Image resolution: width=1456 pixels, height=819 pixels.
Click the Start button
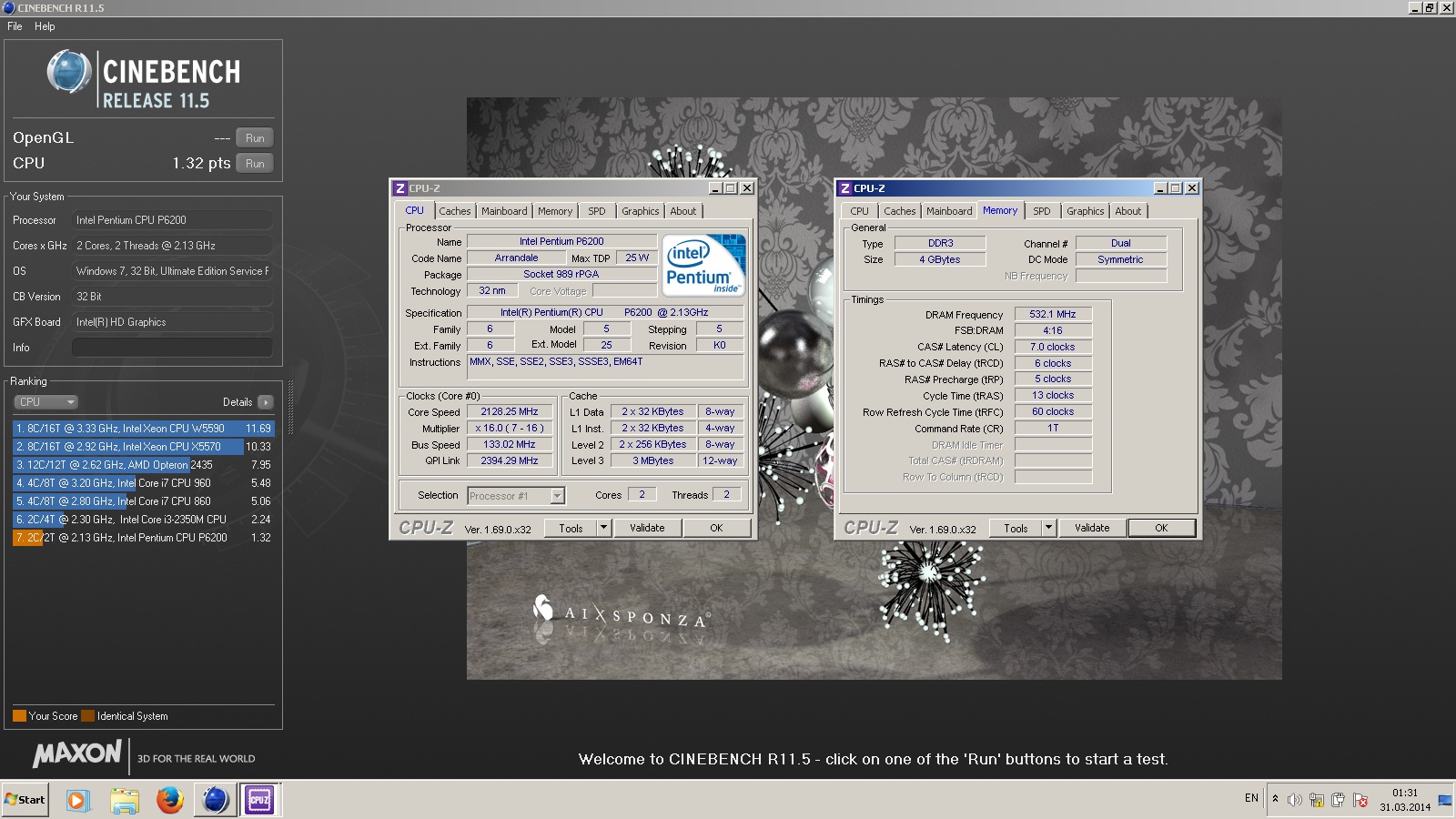click(x=25, y=800)
